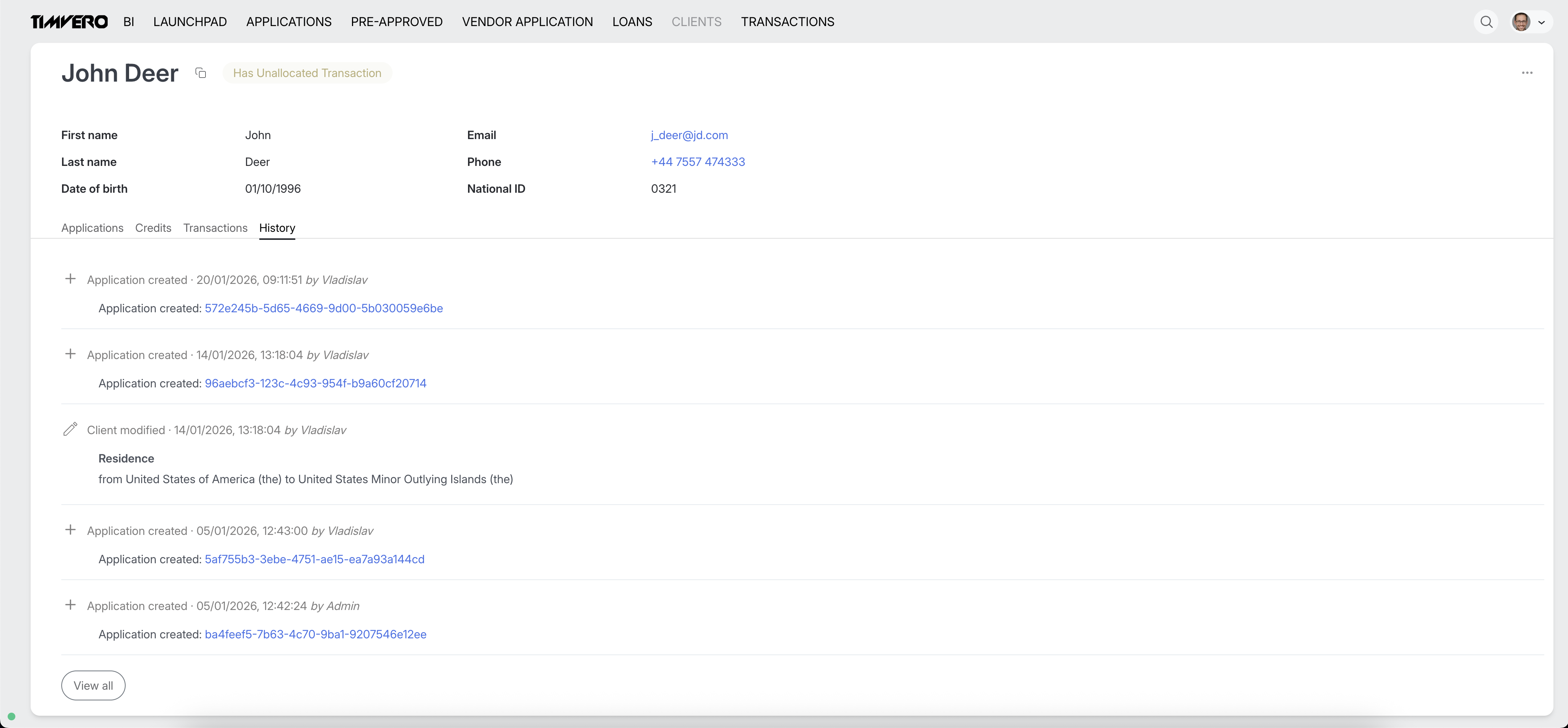1568x728 pixels.
Task: Click the j_deer@jd.com email link
Action: click(x=689, y=135)
